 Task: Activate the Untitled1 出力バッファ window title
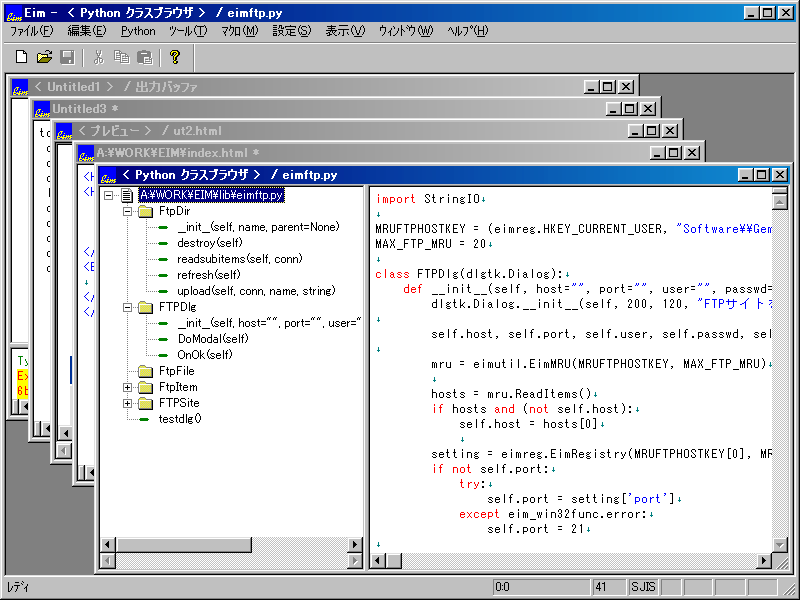[115, 87]
